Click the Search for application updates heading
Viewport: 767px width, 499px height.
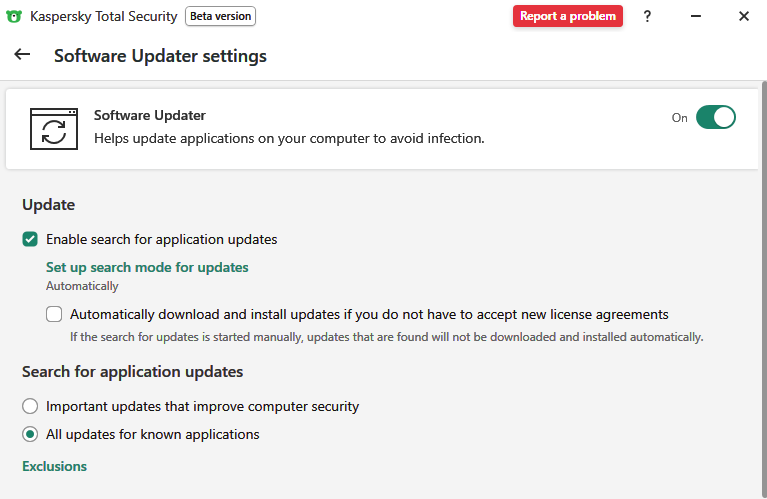point(133,371)
